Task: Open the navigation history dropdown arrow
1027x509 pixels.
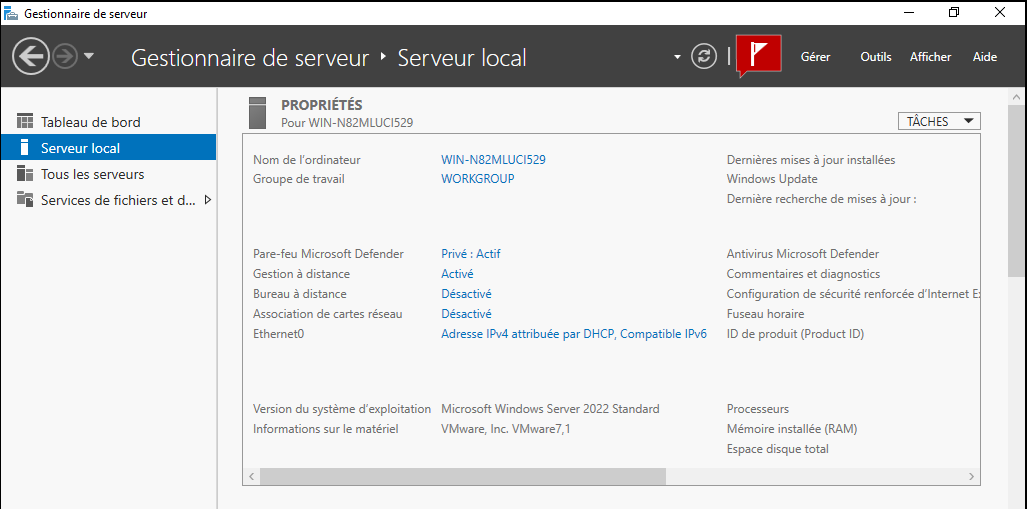Action: pyautogui.click(x=88, y=57)
